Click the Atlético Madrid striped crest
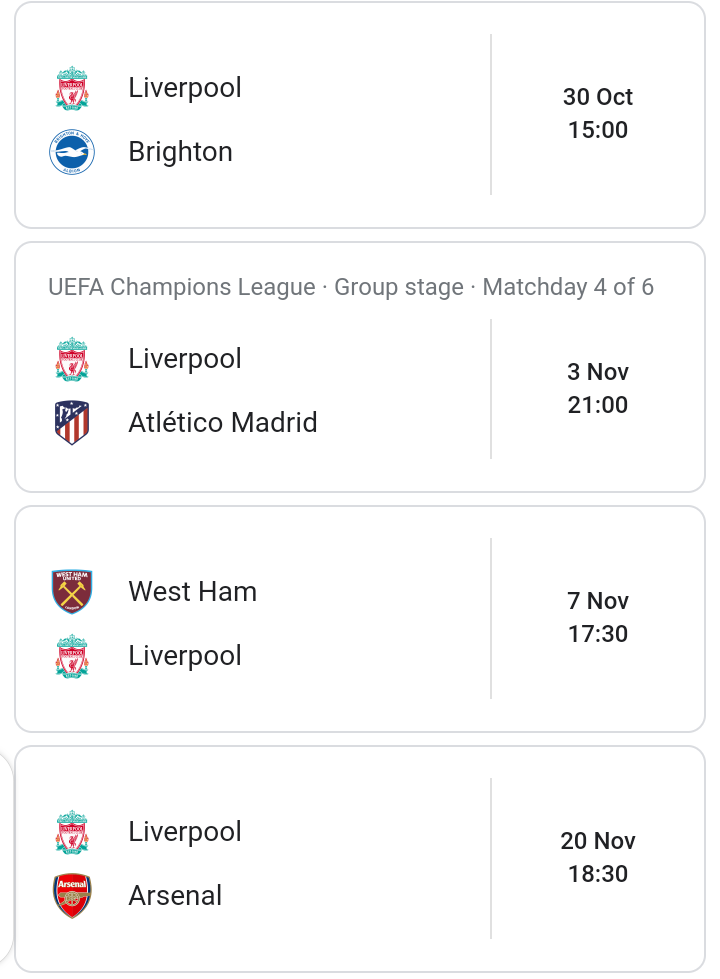The height and width of the screenshot is (979, 720). pos(72,423)
